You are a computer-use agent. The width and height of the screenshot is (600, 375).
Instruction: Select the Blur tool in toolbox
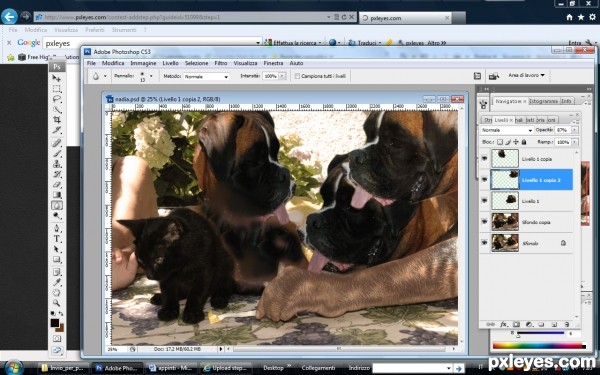(57, 205)
